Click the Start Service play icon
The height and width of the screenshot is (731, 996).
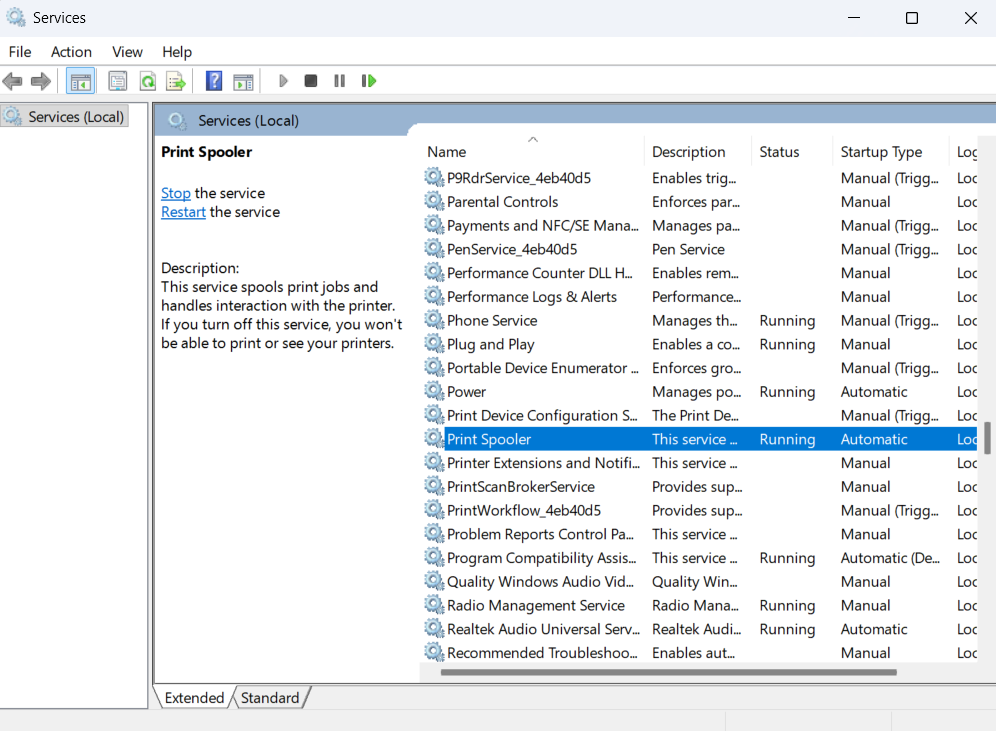click(283, 81)
